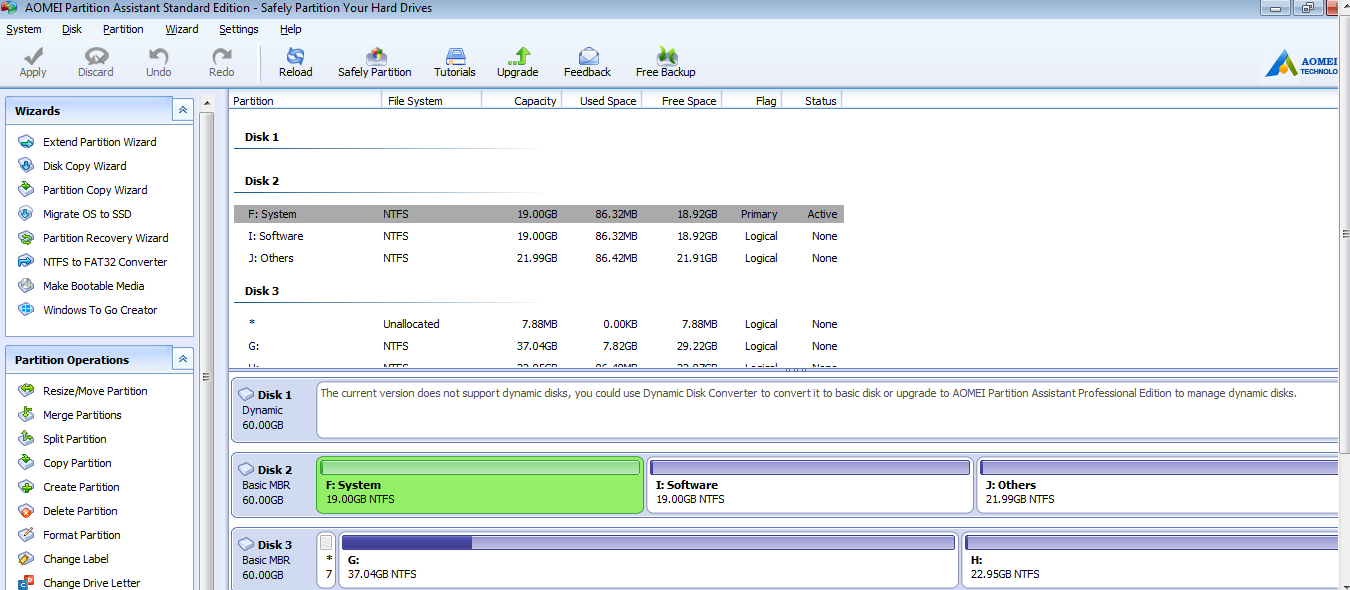
Task: Sort by the Capacity column header
Action: (521, 100)
